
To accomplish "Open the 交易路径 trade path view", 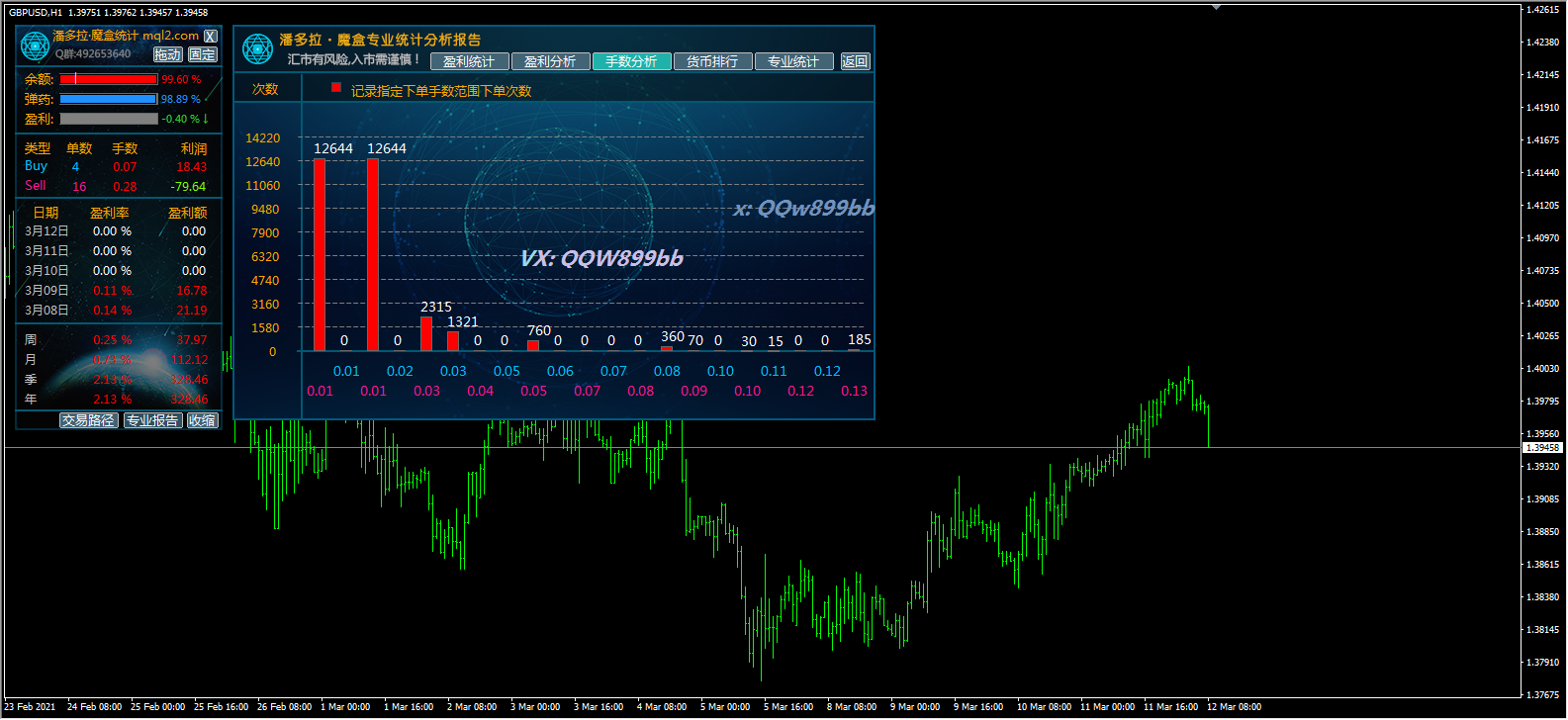I will click(89, 420).
